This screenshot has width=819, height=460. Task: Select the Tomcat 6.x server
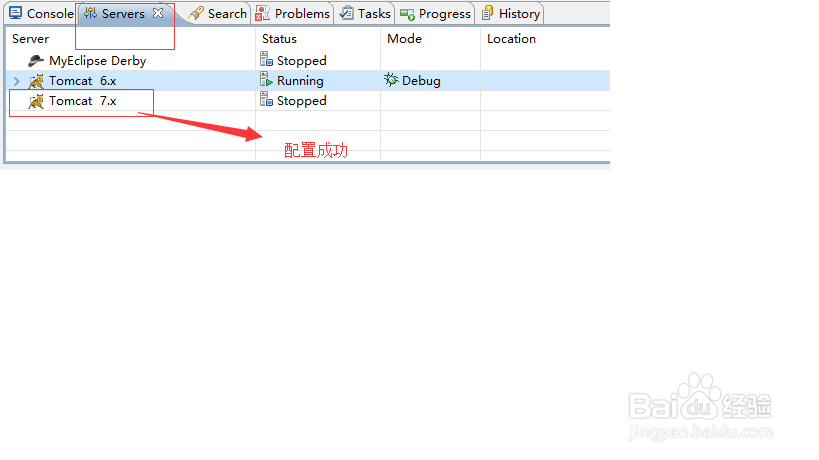tap(308, 81)
